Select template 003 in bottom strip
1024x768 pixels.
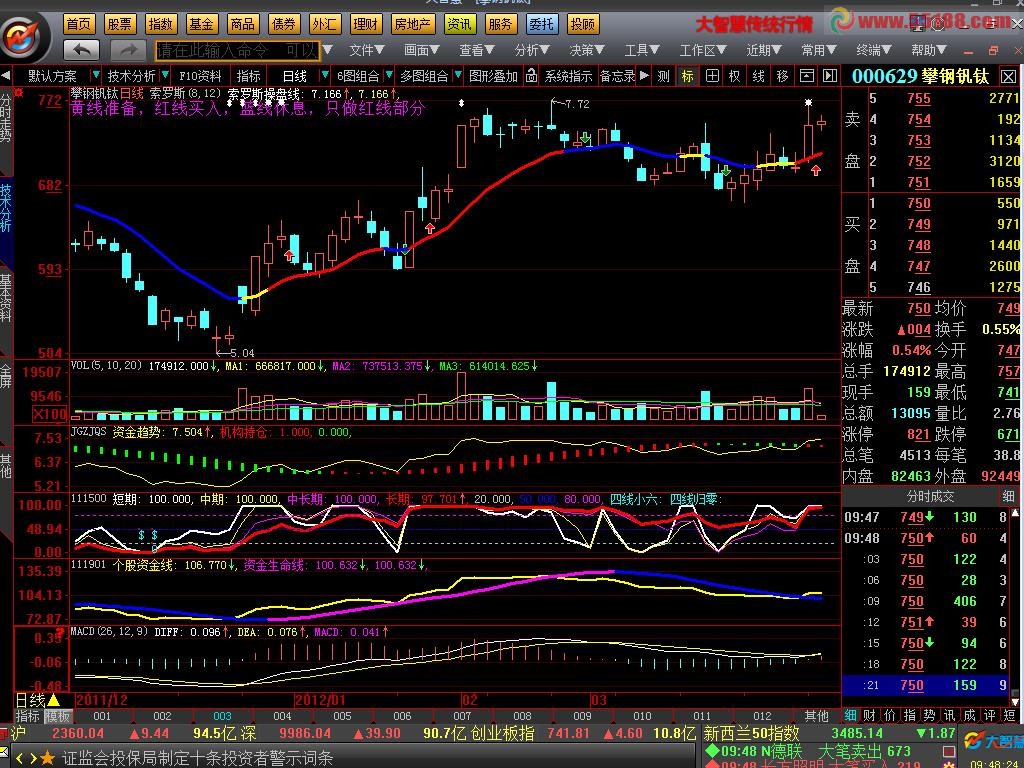pyautogui.click(x=222, y=716)
